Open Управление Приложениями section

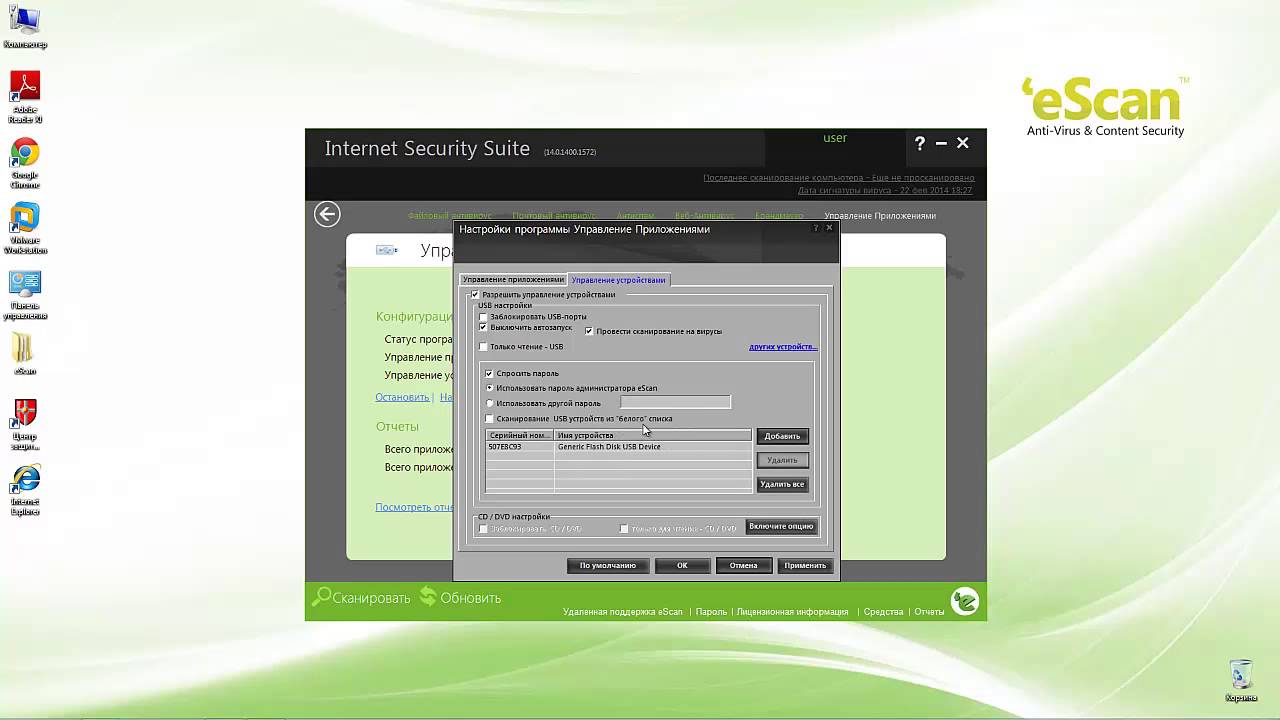point(880,216)
